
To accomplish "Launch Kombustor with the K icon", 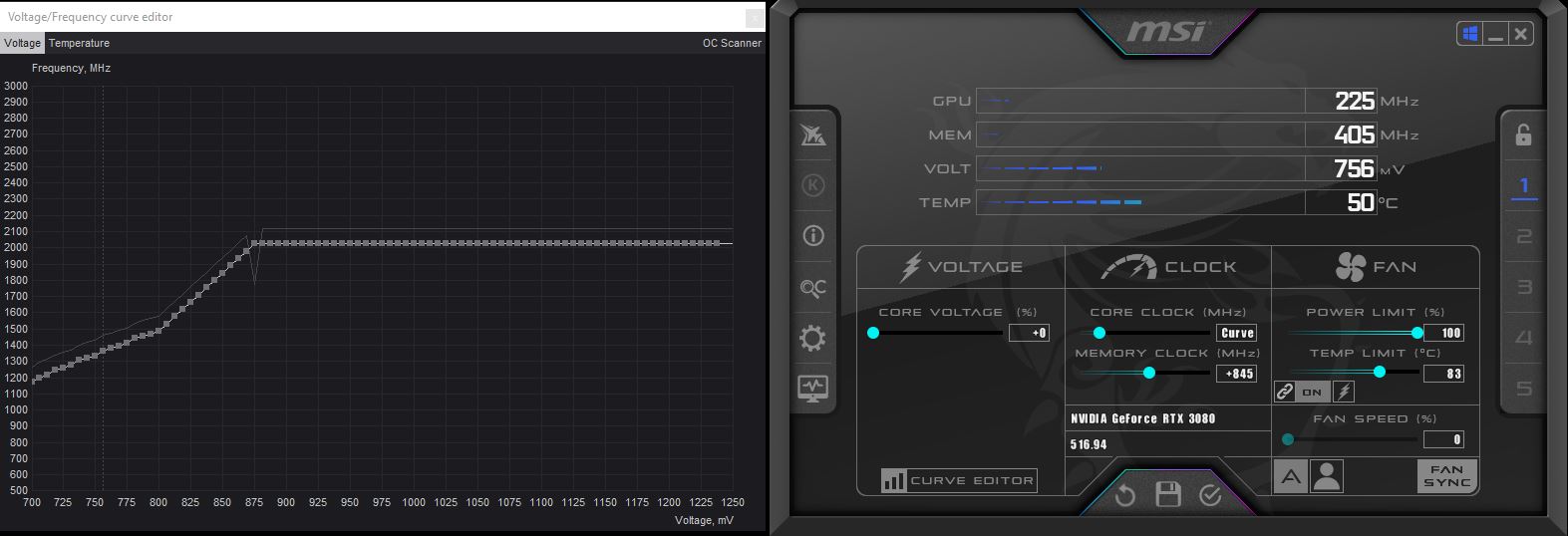I will [x=813, y=185].
